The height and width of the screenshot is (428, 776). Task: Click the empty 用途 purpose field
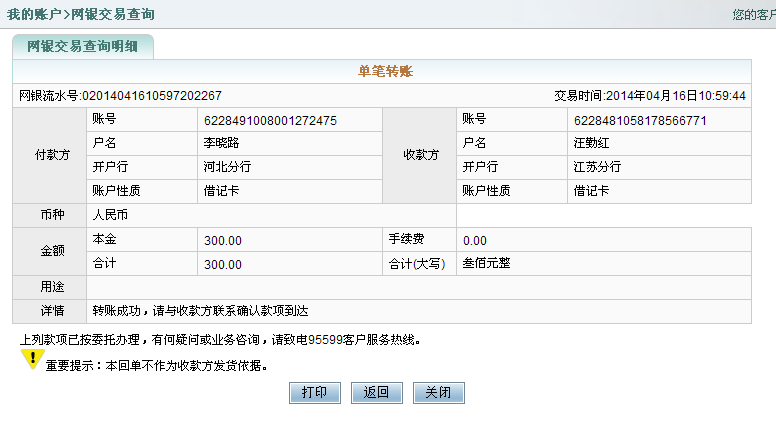tap(418, 288)
